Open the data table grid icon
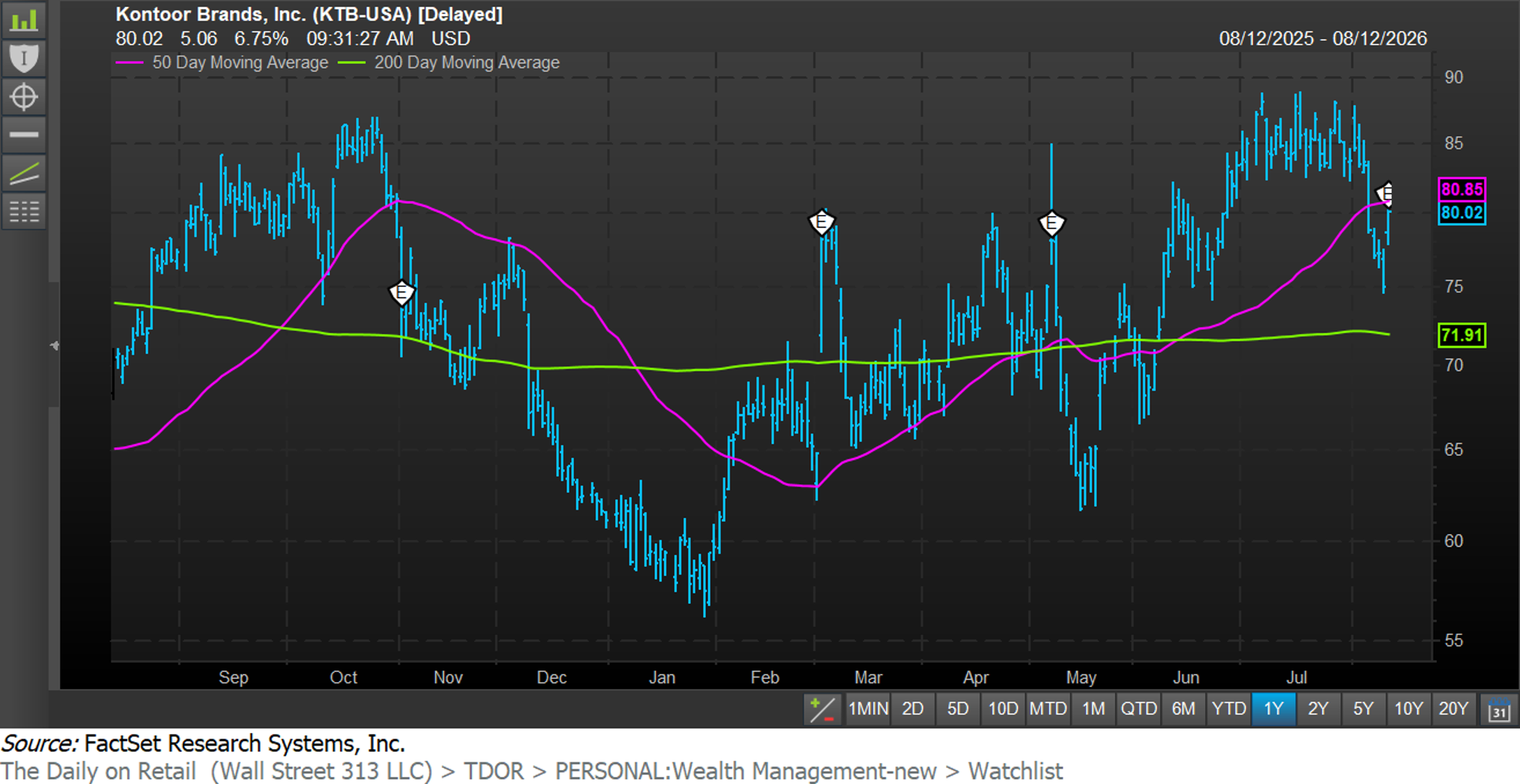This screenshot has height=784, width=1520. (x=24, y=211)
